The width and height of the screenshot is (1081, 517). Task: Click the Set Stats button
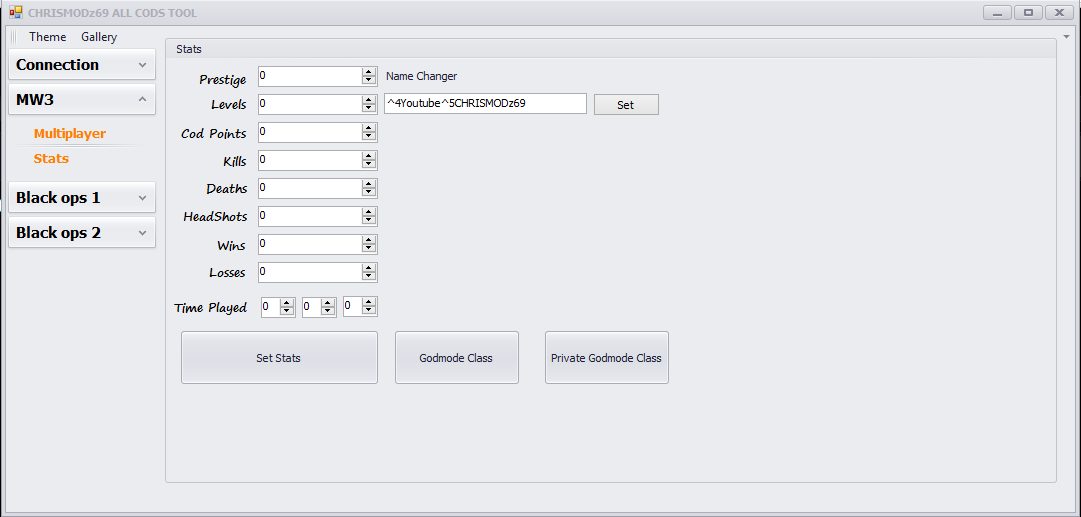point(279,358)
